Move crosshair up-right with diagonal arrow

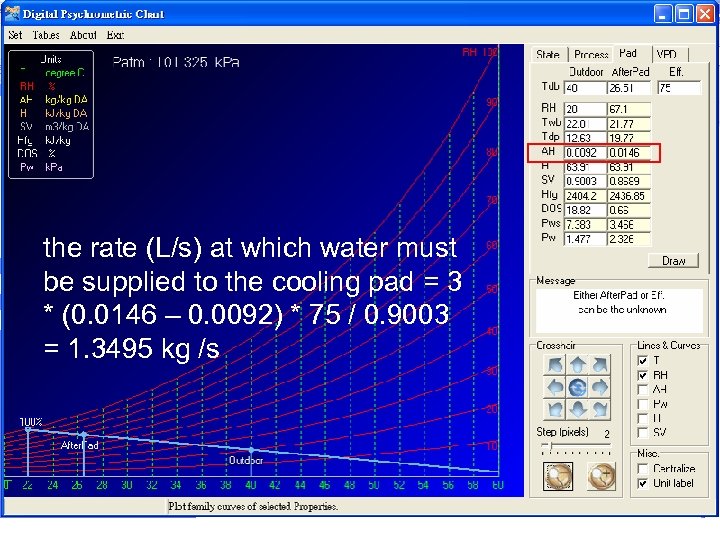coord(600,365)
